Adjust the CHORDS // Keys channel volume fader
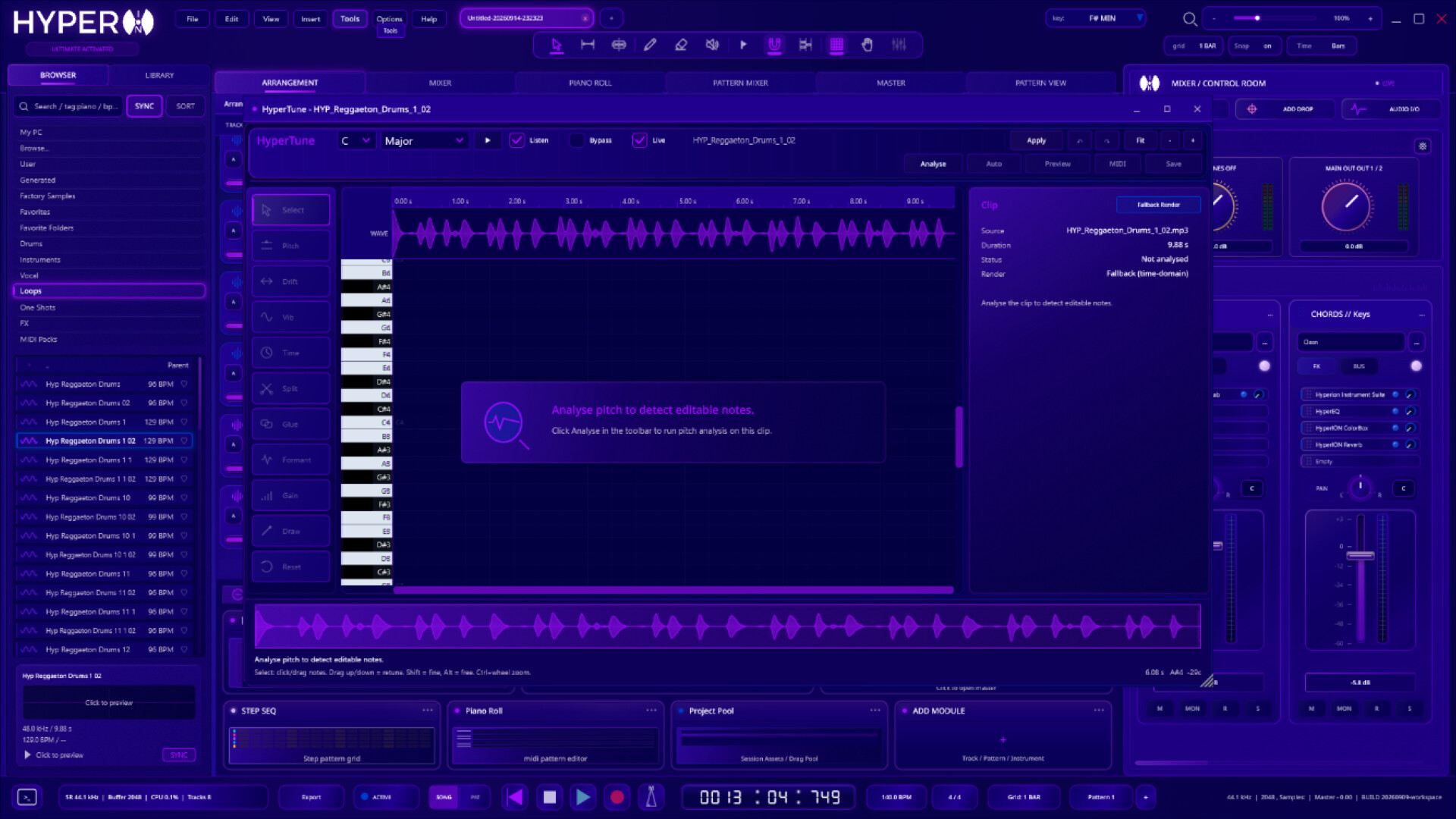 coord(1360,556)
